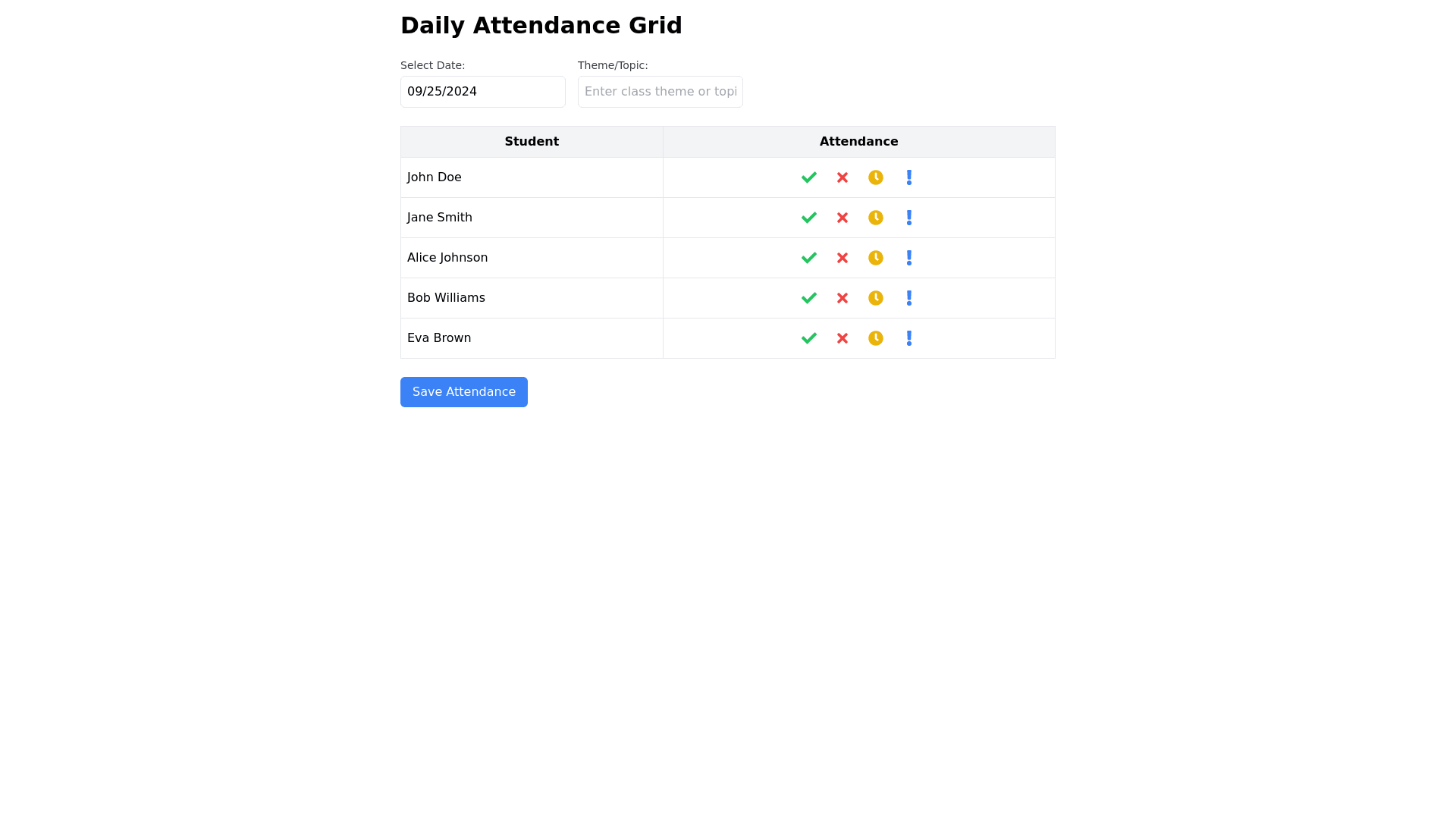Click the Save Attendance button
Viewport: 1456px width, 819px height.
pyautogui.click(x=464, y=392)
